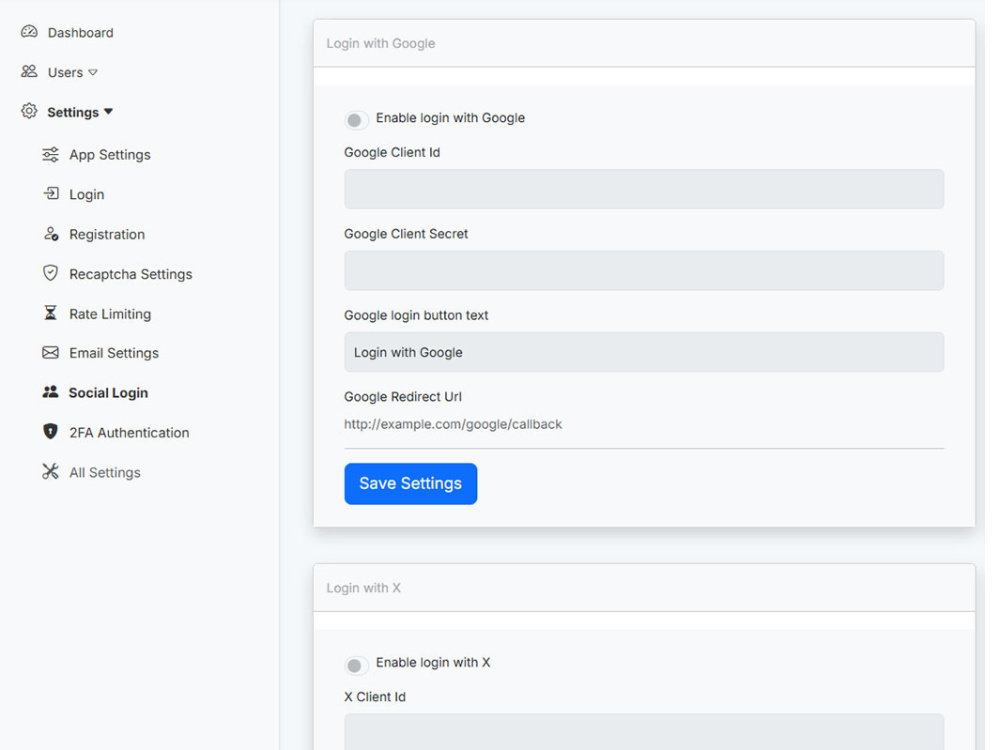Click the Save Settings button
Screen dimensions: 1000x750
tap(411, 483)
